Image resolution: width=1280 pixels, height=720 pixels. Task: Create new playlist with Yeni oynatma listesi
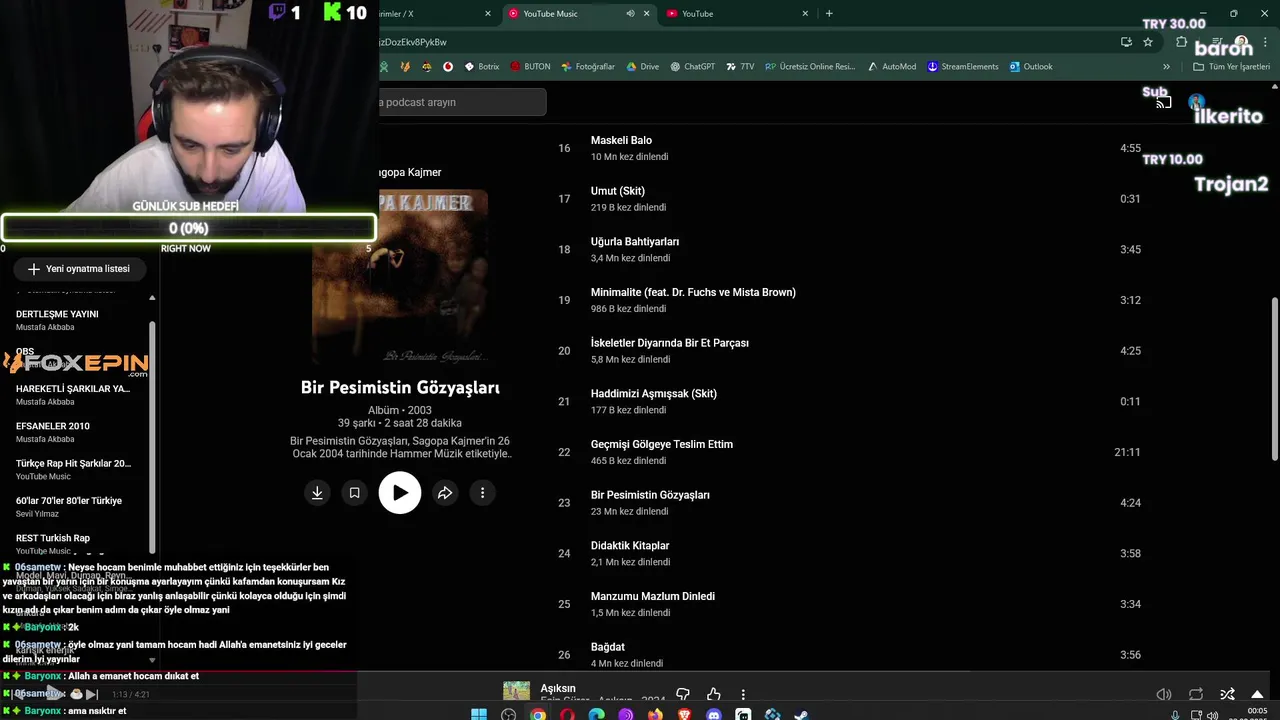(79, 269)
